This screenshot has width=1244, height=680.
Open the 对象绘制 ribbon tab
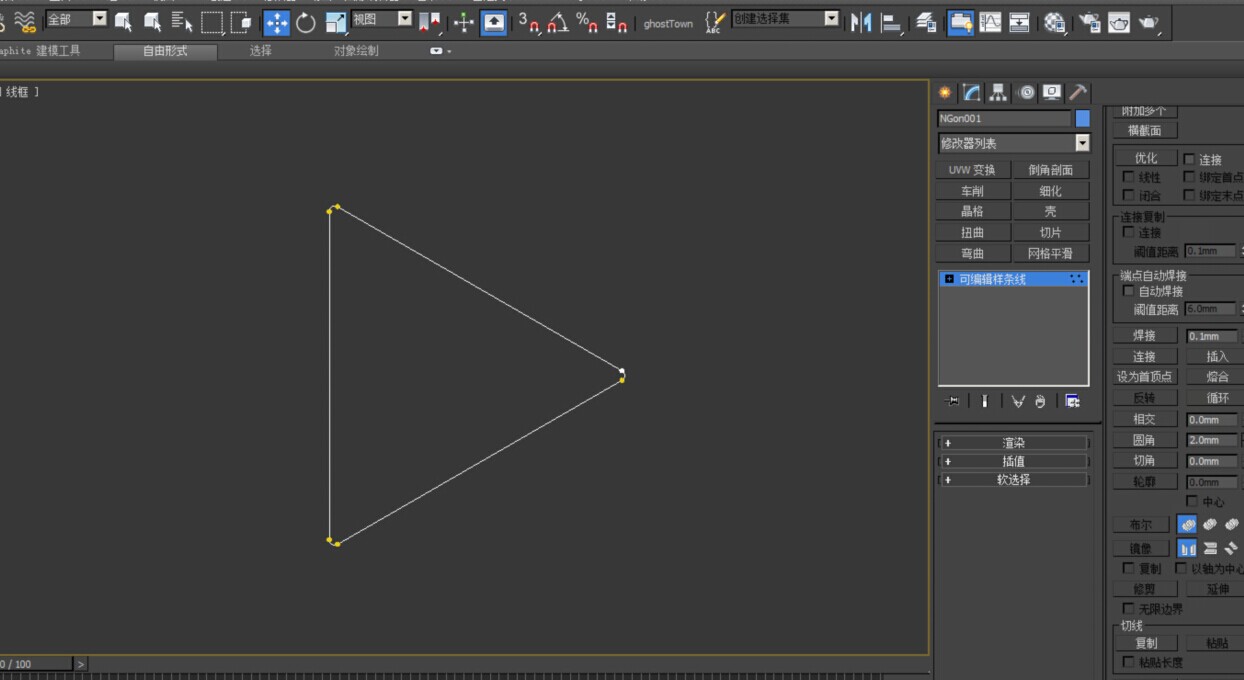[x=357, y=51]
